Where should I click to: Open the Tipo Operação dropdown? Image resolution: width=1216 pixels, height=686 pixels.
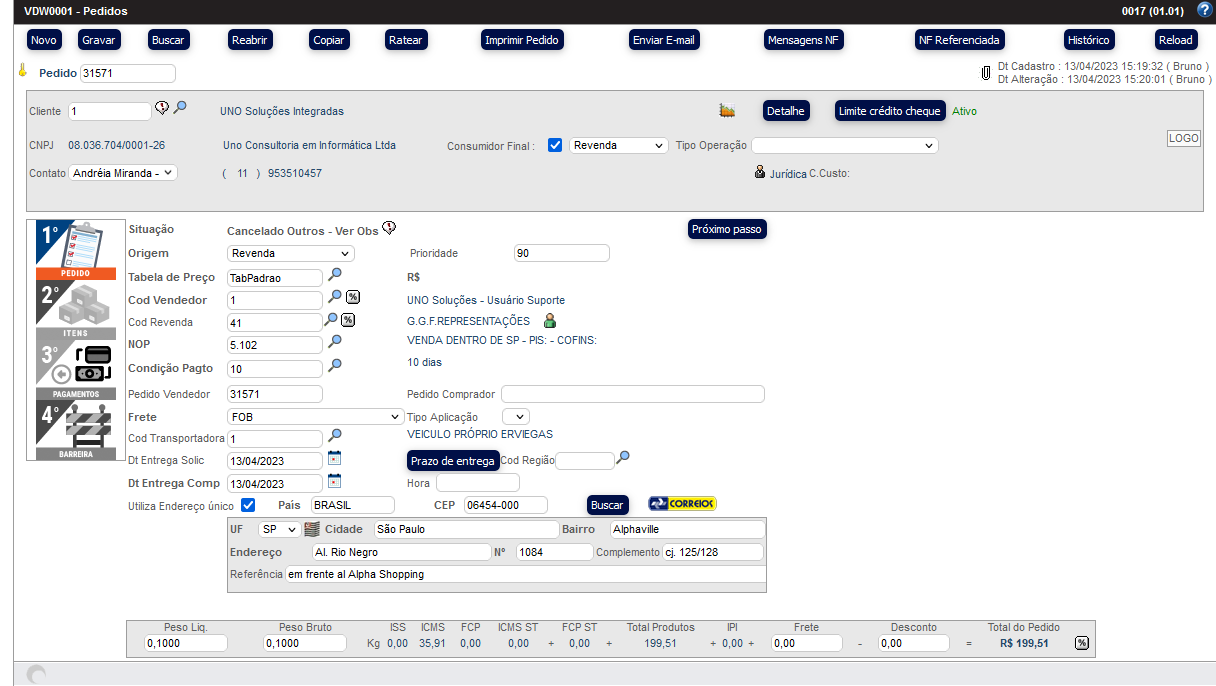point(844,146)
